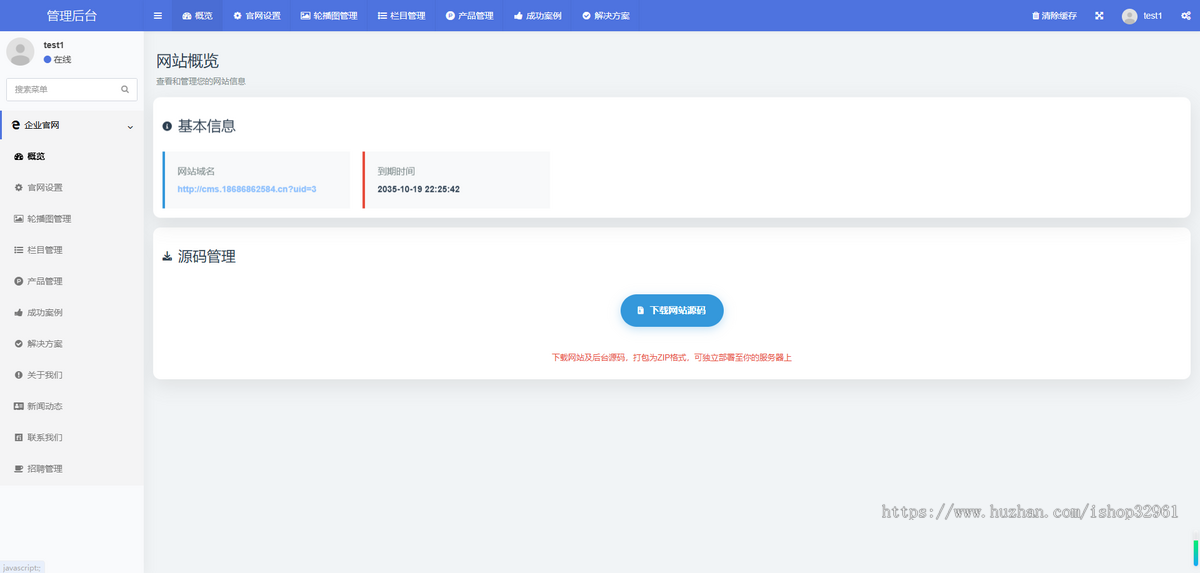Click the dashboard icon beside sidebar 概览

tap(19, 157)
